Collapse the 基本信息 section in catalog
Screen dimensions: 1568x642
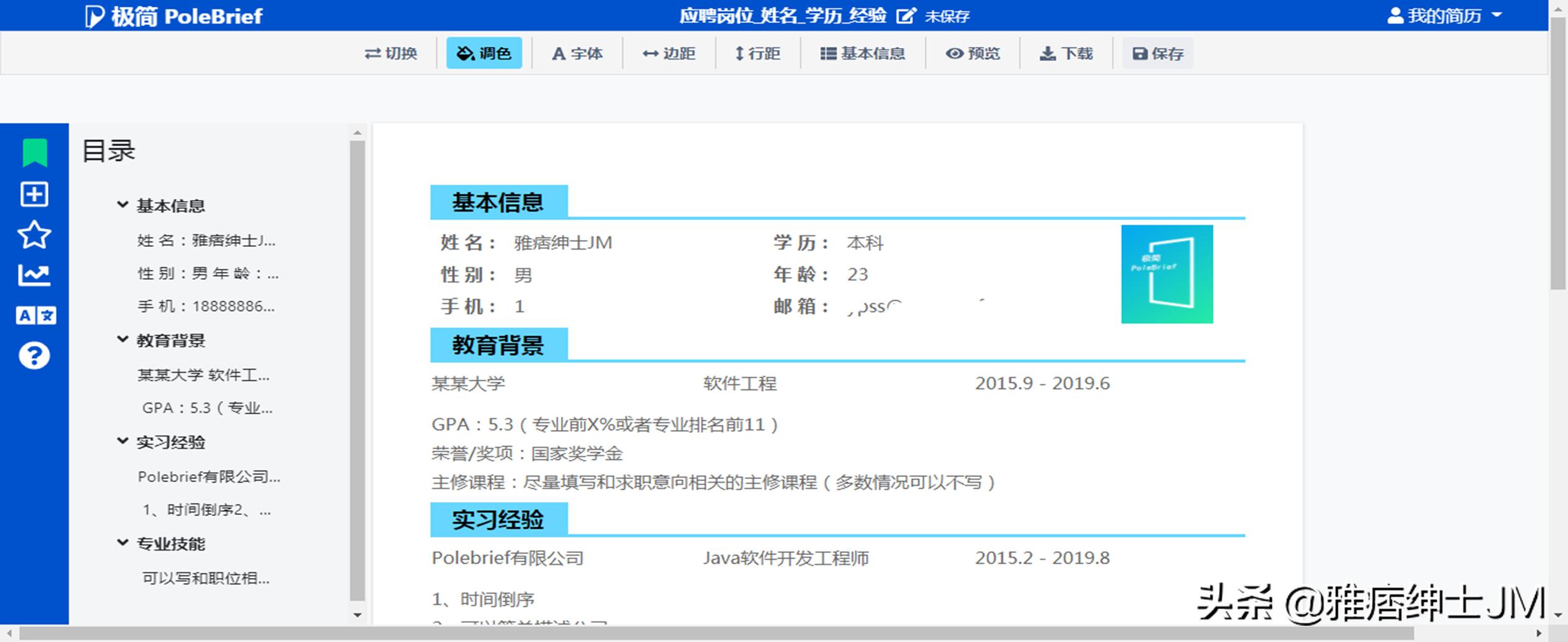point(122,205)
